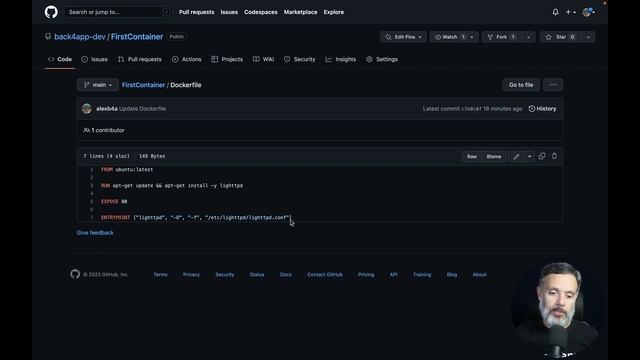Open alexb4a's avatar
640x360 pixels.
pos(87,109)
